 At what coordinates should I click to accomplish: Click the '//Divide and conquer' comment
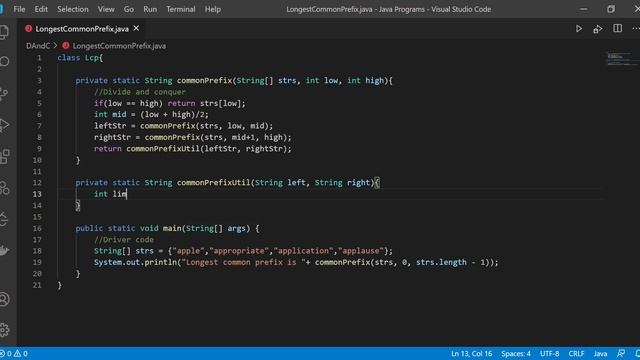[140, 92]
